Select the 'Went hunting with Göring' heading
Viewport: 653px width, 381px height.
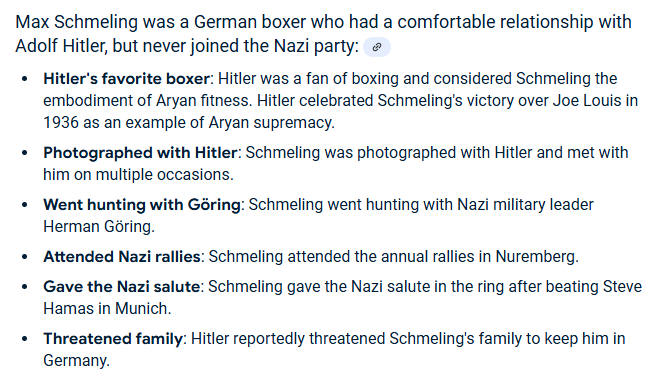click(x=142, y=204)
